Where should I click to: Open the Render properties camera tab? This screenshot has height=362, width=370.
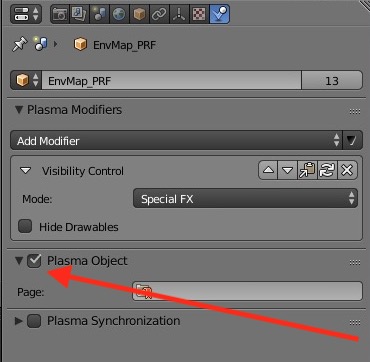coord(60,14)
